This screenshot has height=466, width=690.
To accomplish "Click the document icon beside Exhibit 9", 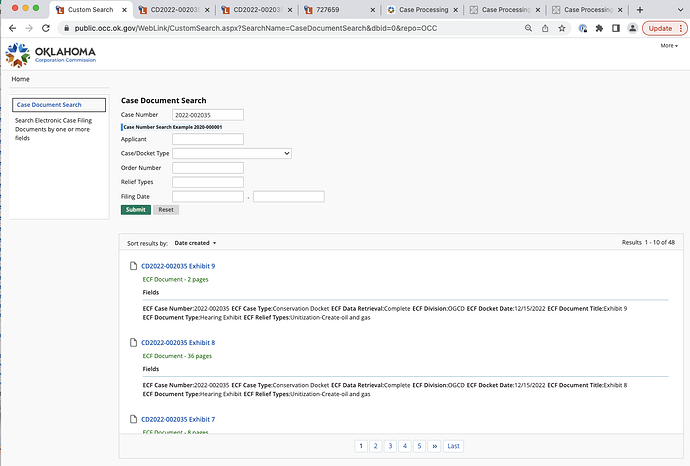I will pos(133,266).
